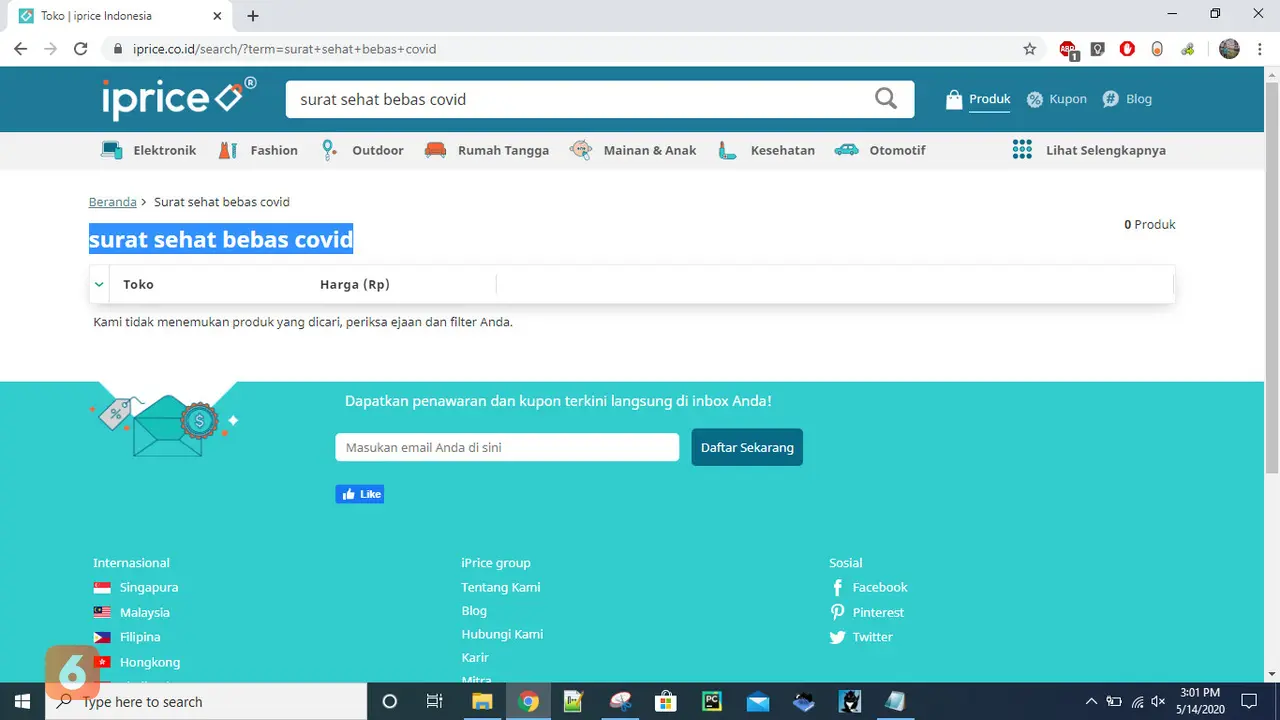This screenshot has height=720, width=1280.
Task: Open the Kesehatan category
Action: coord(766,150)
